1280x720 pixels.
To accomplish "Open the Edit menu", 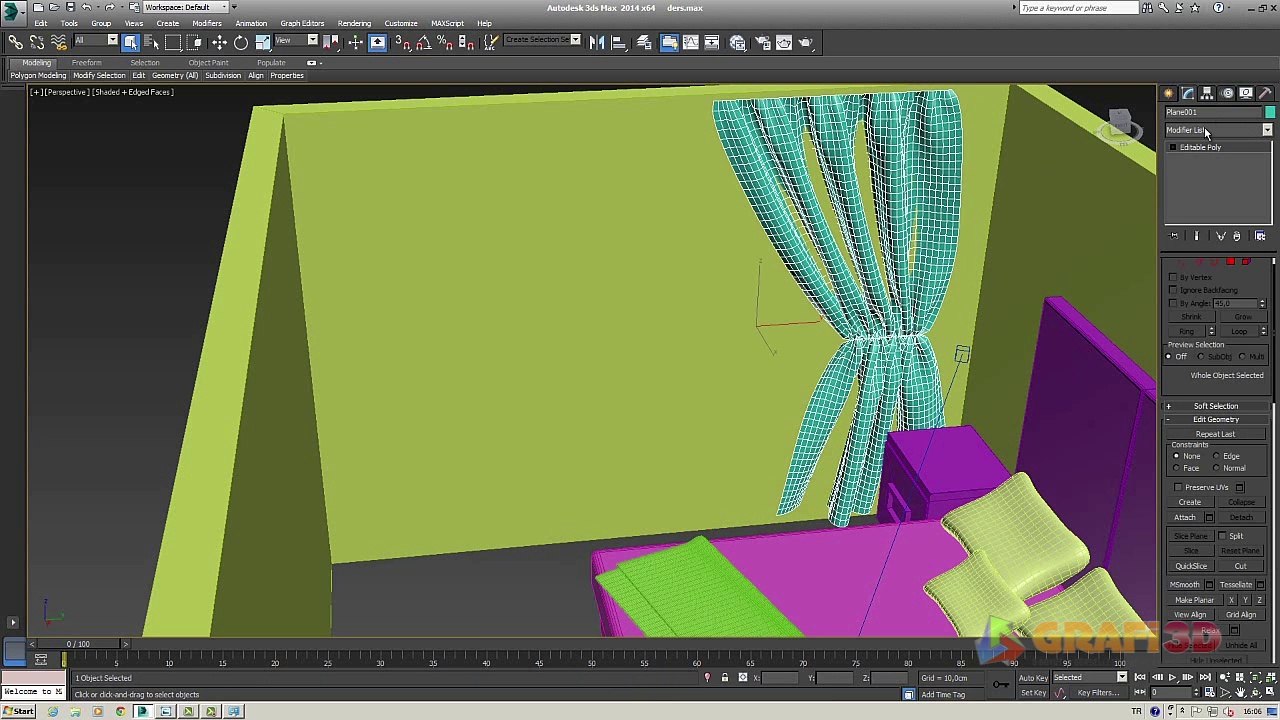I will pos(41,23).
